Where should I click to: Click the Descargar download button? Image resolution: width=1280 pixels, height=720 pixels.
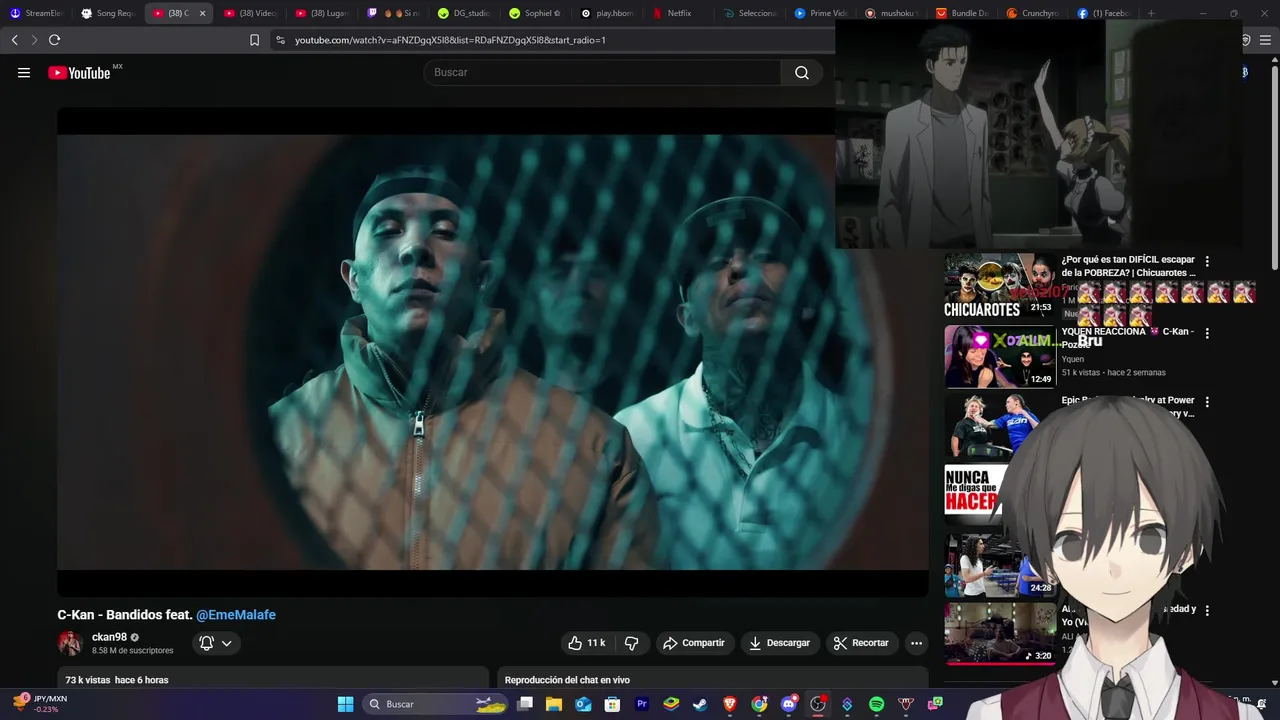coord(779,643)
